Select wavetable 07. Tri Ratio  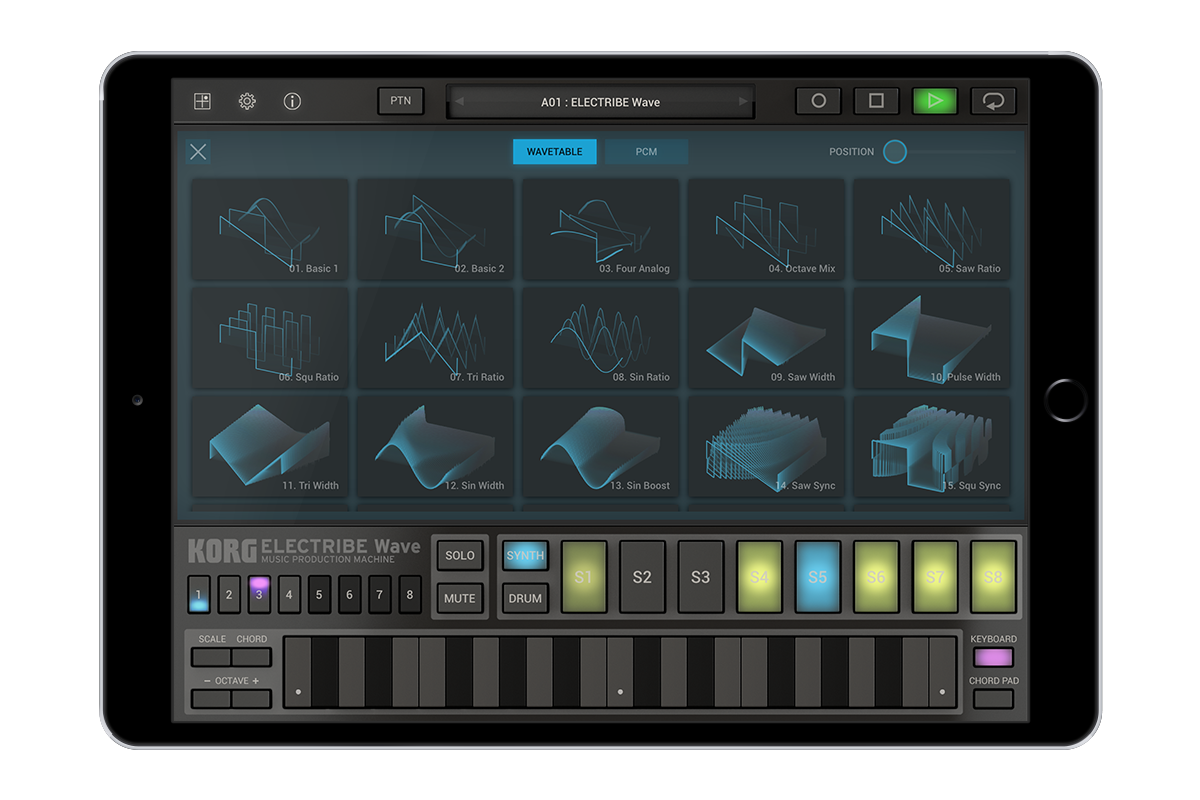[x=435, y=338]
